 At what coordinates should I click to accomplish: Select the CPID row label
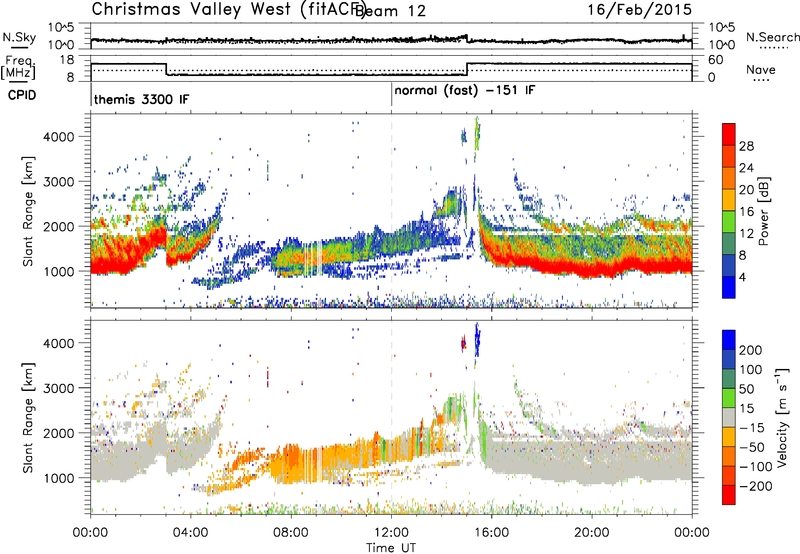pyautogui.click(x=22, y=95)
